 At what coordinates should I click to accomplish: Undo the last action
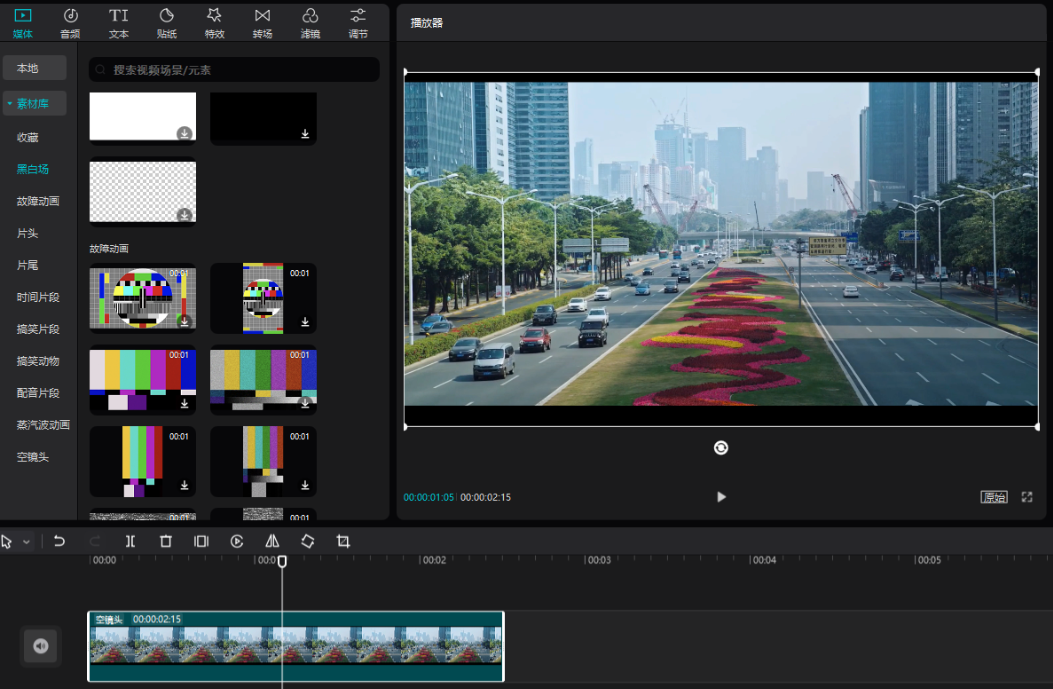click(59, 541)
